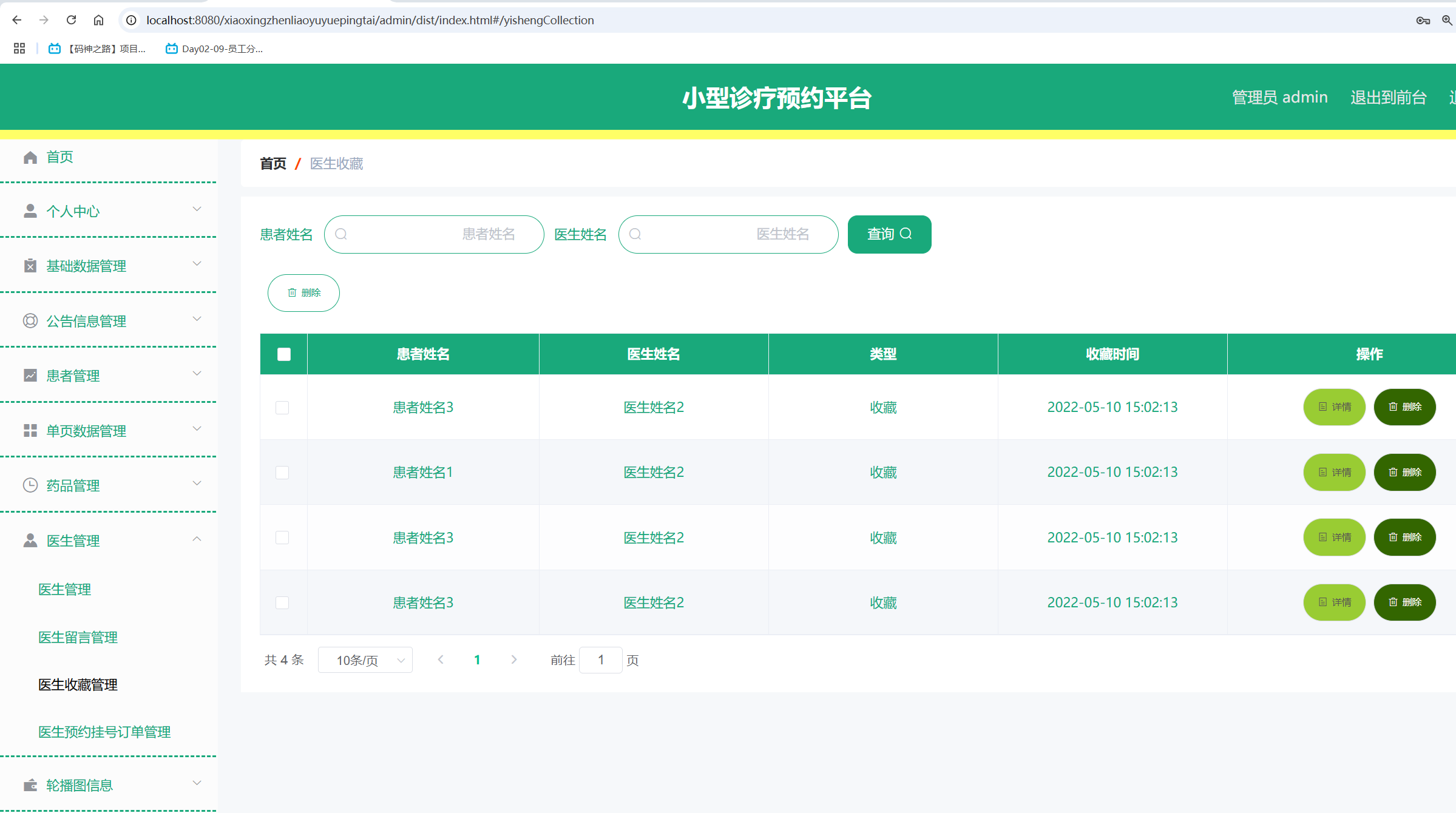The width and height of the screenshot is (1456, 813).
Task: Open the browser home icon
Action: pyautogui.click(x=98, y=20)
